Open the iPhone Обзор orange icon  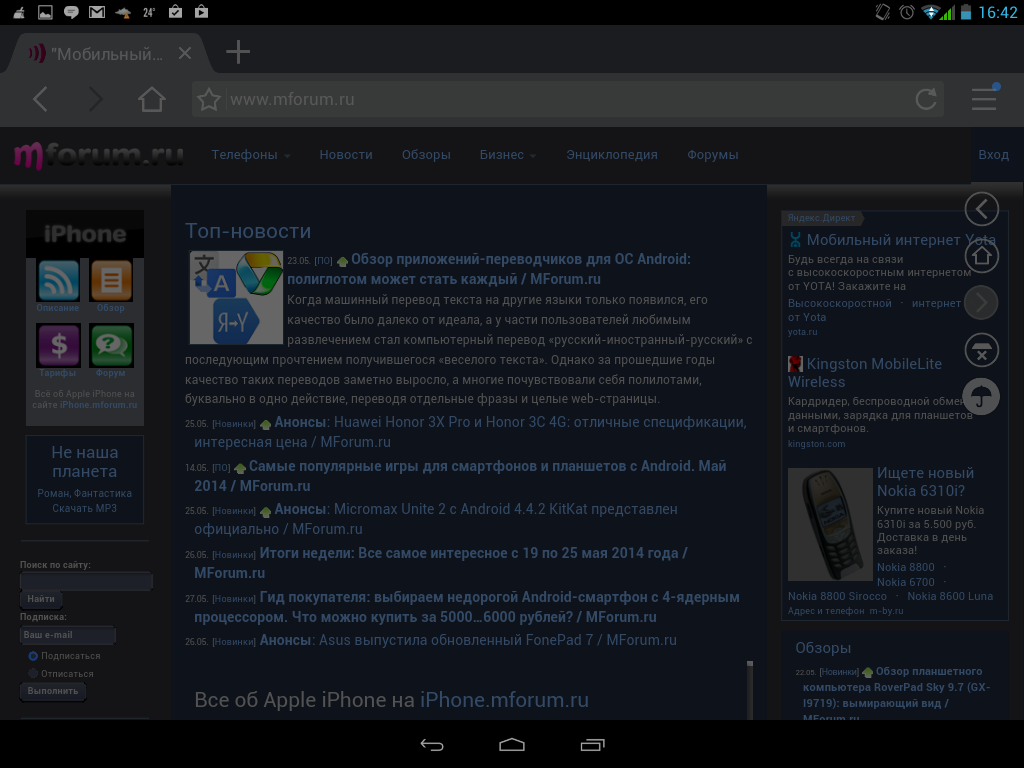pyautogui.click(x=111, y=281)
